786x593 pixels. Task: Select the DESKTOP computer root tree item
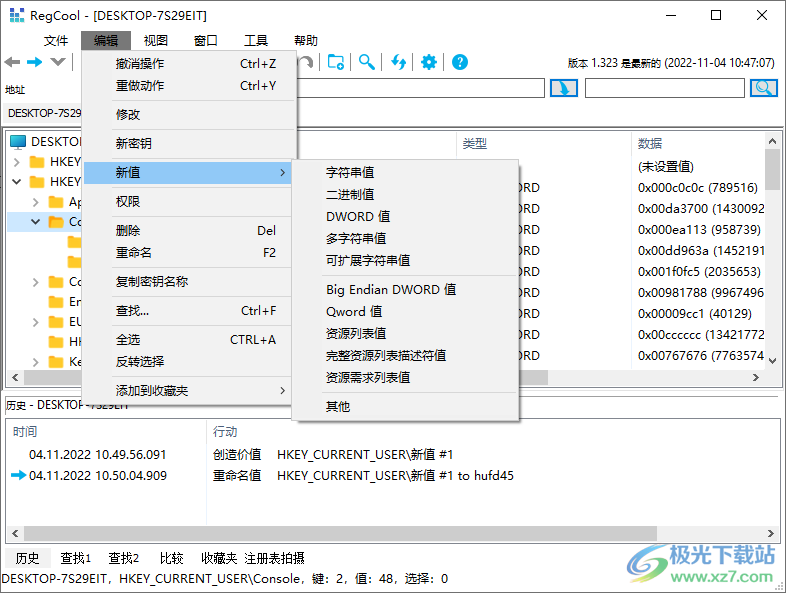(46, 142)
